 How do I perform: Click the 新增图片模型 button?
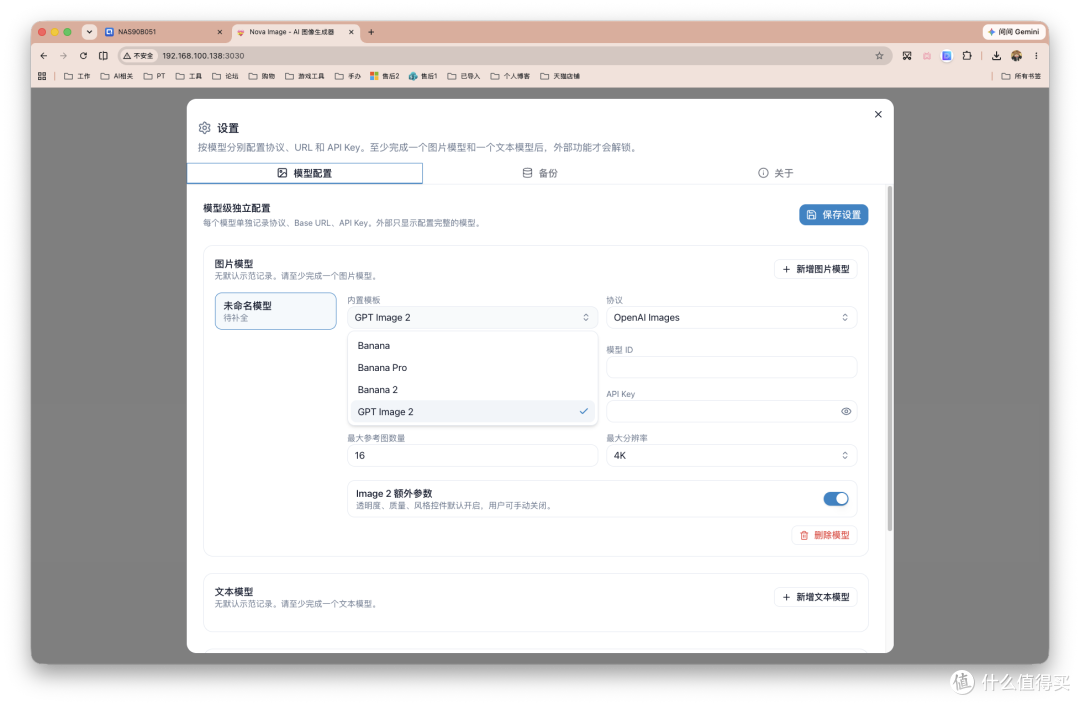click(816, 269)
